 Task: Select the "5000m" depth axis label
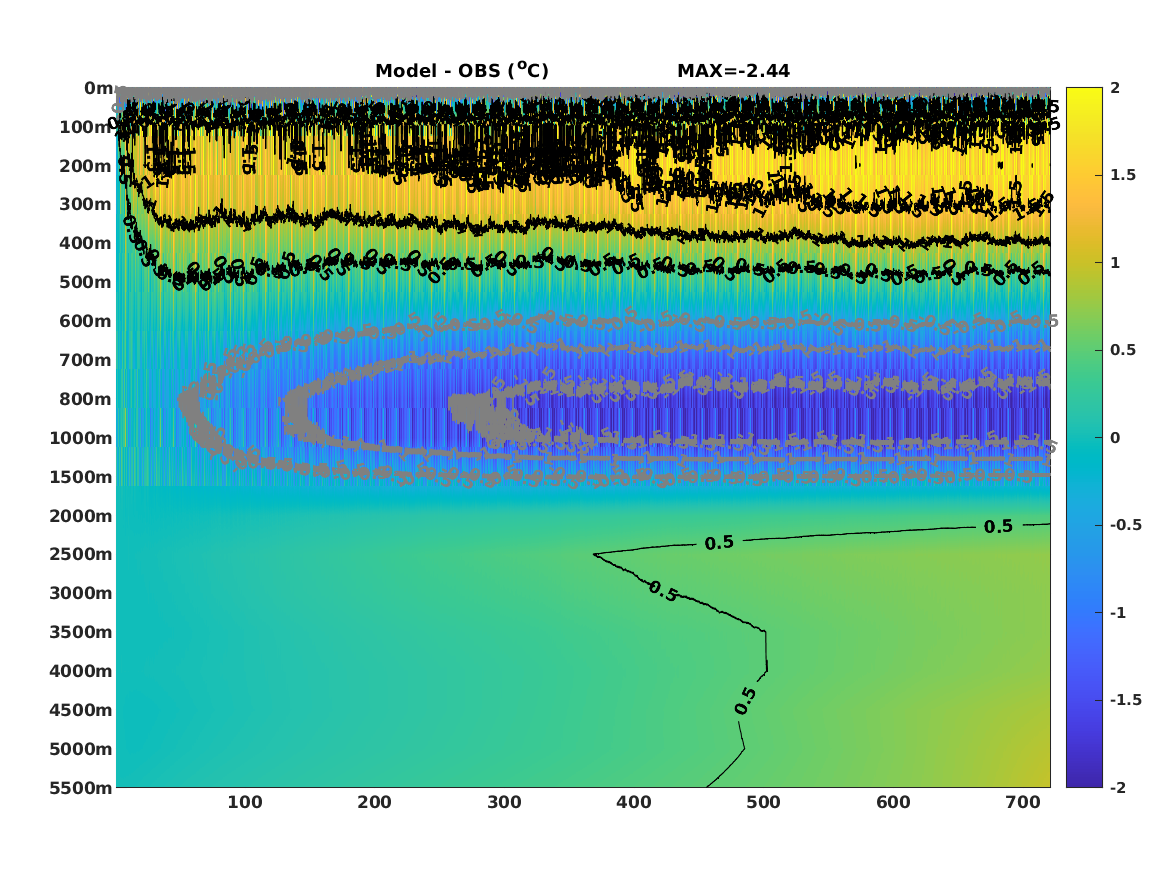coord(81,749)
